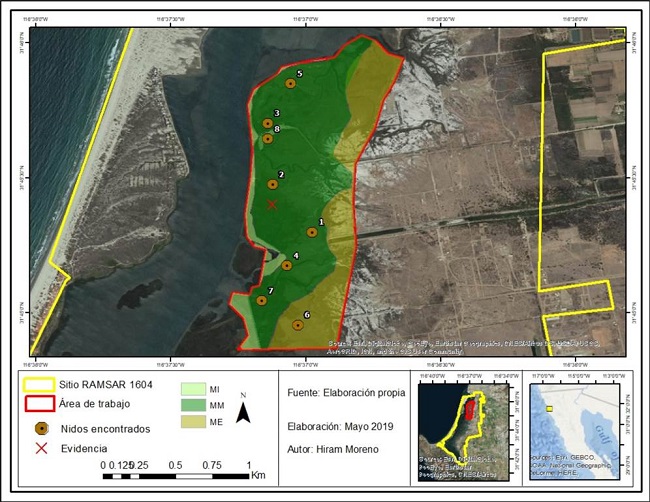Click nest marker number 3
The image size is (650, 502).
coord(267,123)
